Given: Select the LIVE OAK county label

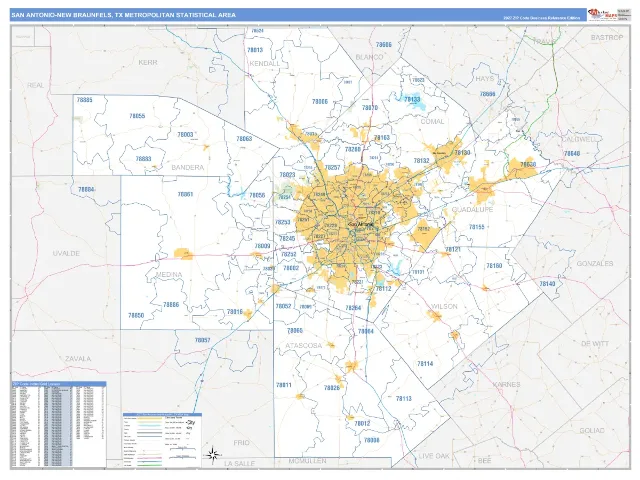Looking at the screenshot, I should click(x=434, y=456).
